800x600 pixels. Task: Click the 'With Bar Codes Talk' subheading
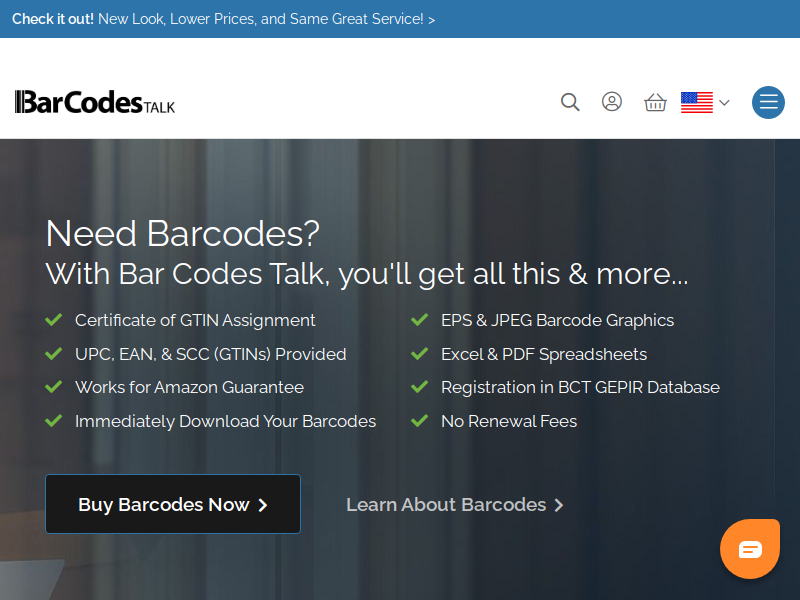(367, 274)
